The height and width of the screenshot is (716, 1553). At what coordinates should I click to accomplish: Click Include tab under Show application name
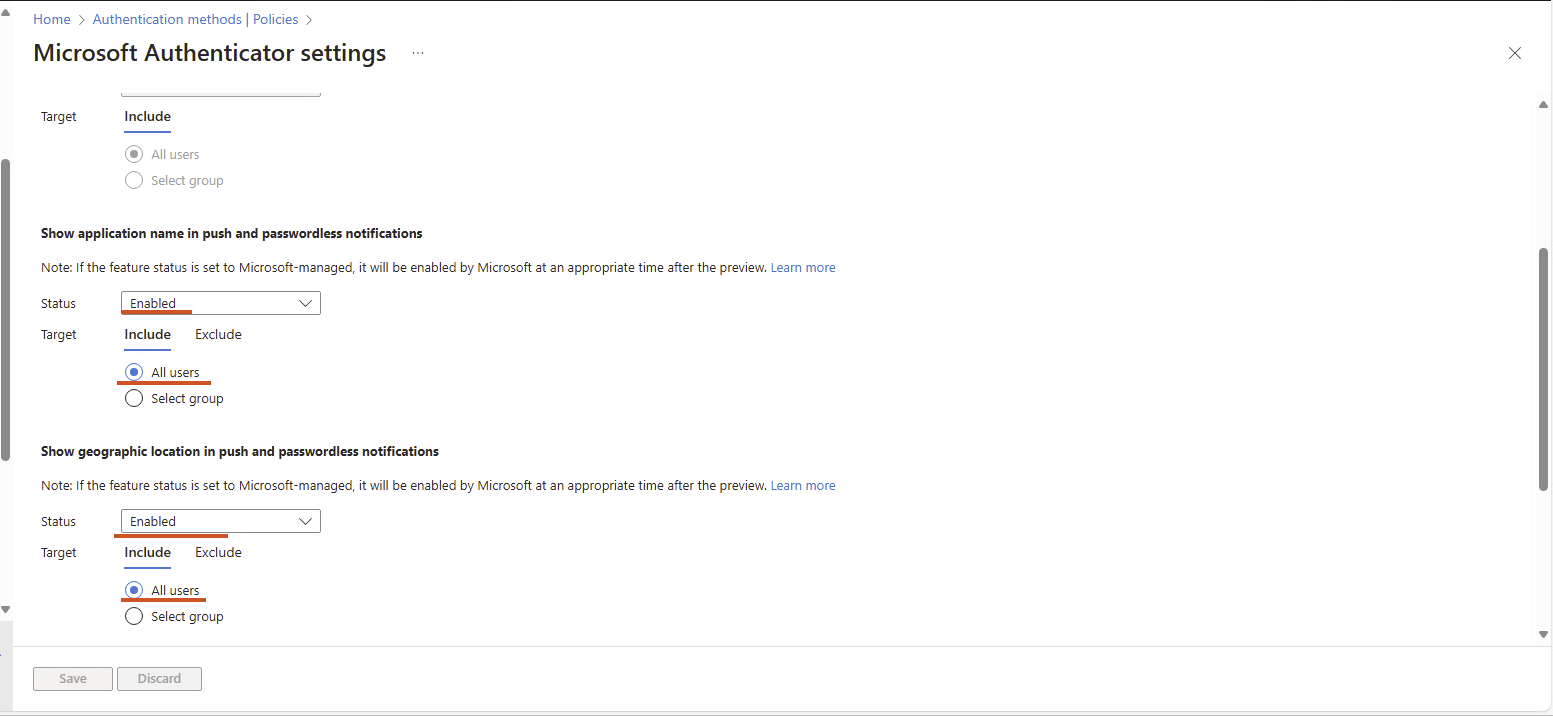point(148,335)
